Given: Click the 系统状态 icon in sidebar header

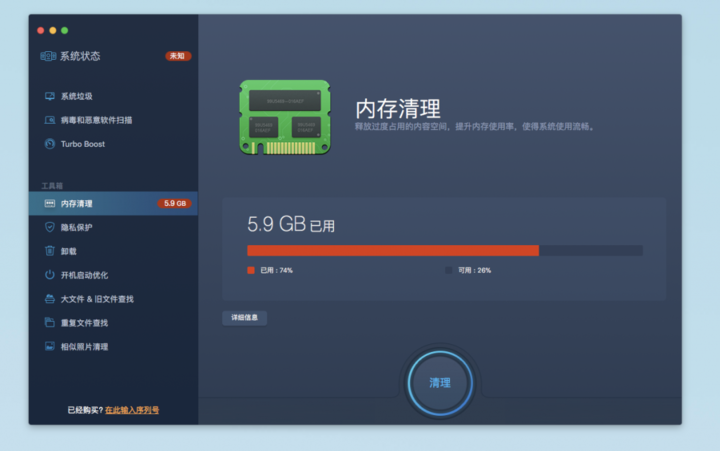Looking at the screenshot, I should click(x=48, y=56).
